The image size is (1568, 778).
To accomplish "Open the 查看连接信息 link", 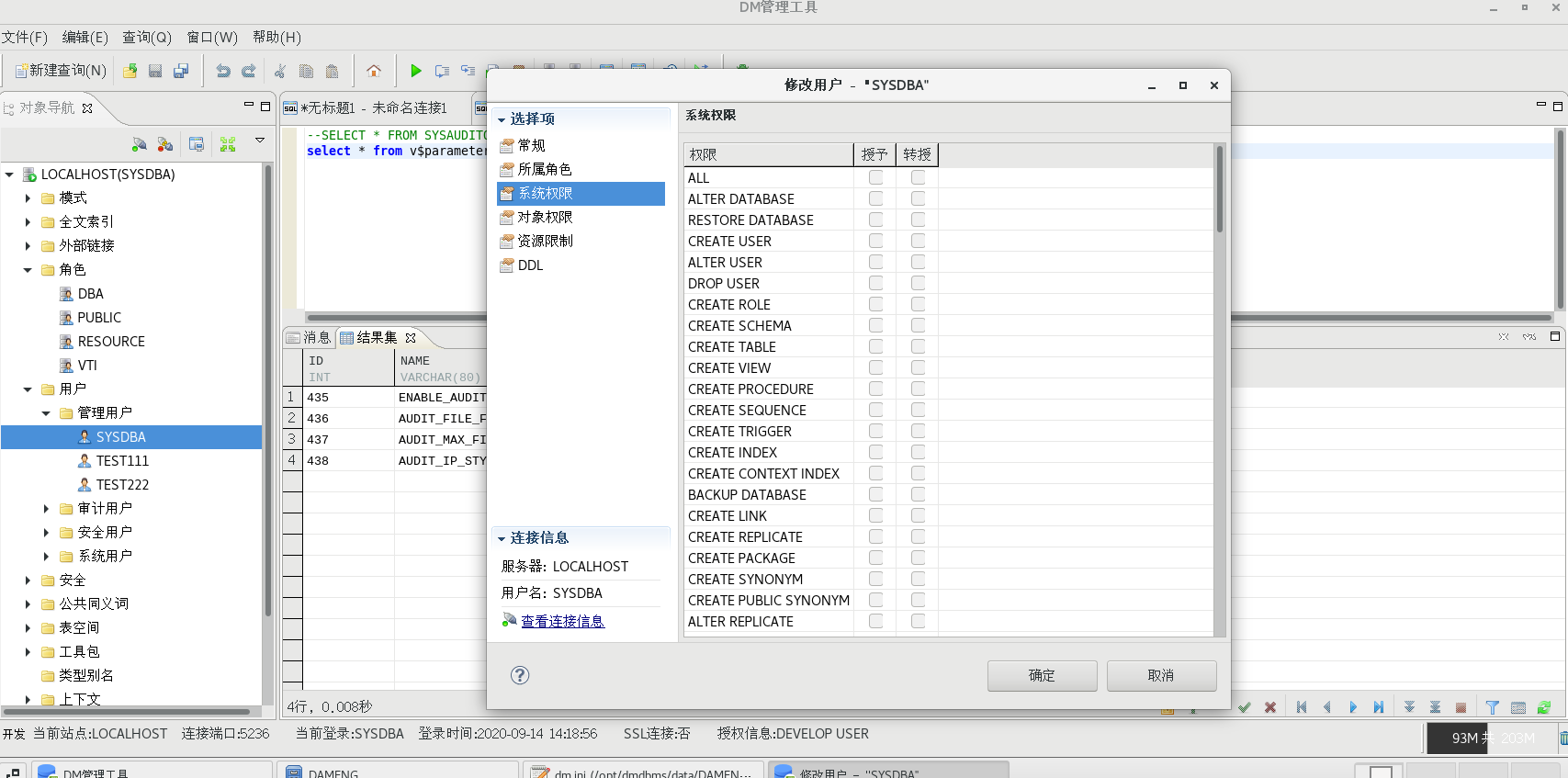I will (562, 622).
